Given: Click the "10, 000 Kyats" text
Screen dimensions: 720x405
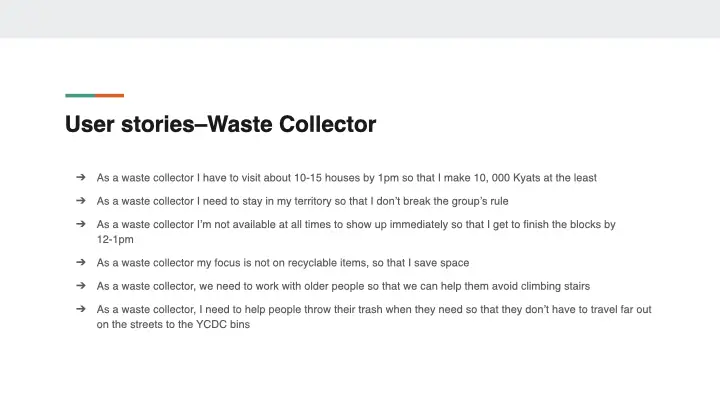Looking at the screenshot, I should click(x=516, y=178).
